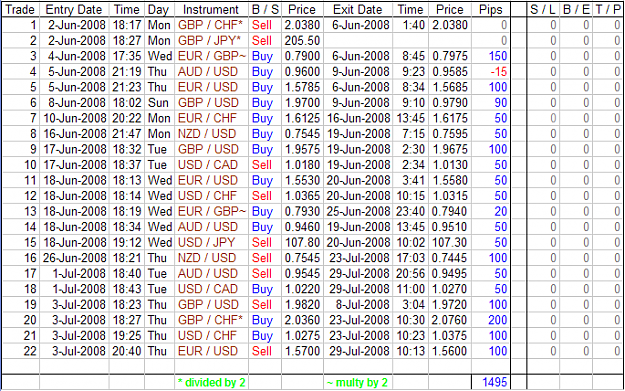Click the '~ multy by 2' note
Viewport: 625px width, 391px height.
tap(357, 383)
